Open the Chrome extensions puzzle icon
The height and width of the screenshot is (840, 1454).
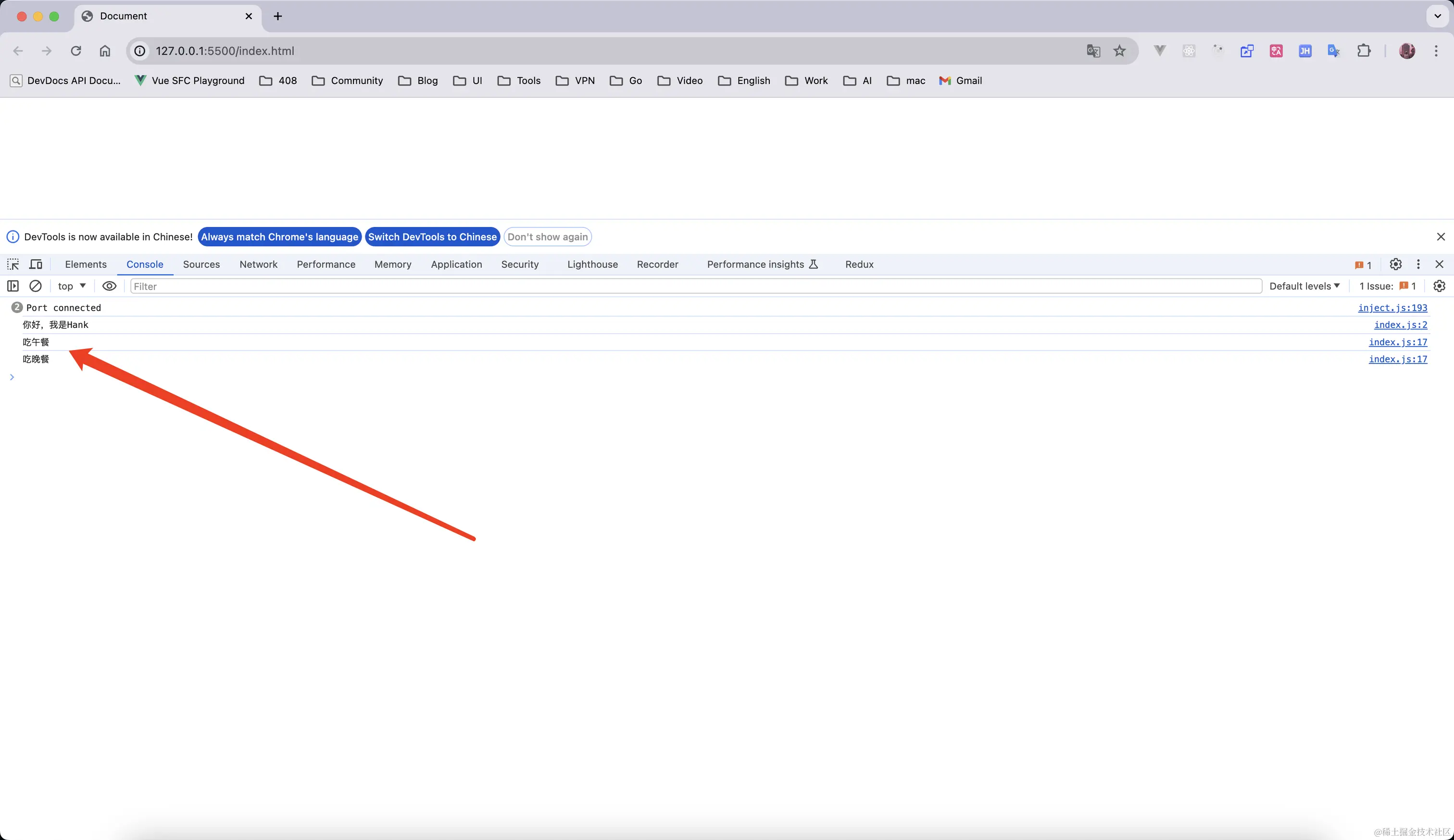(x=1364, y=51)
